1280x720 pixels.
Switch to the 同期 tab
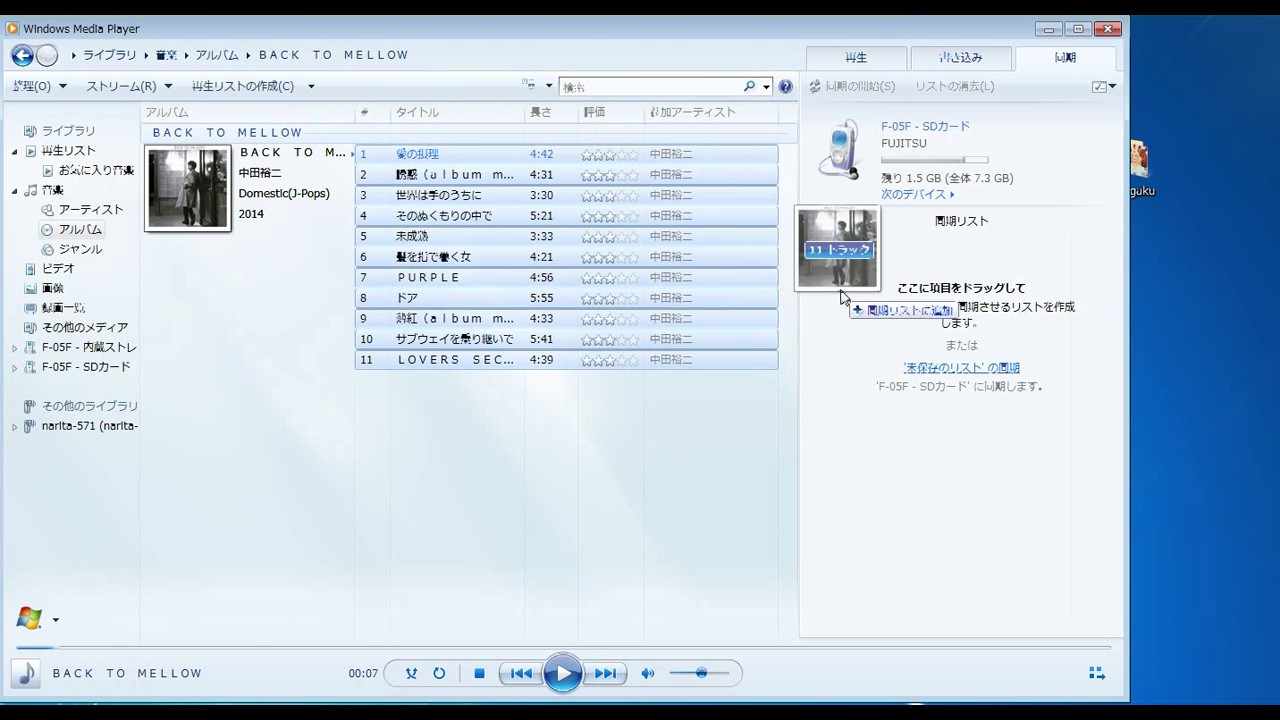pyautogui.click(x=1066, y=58)
